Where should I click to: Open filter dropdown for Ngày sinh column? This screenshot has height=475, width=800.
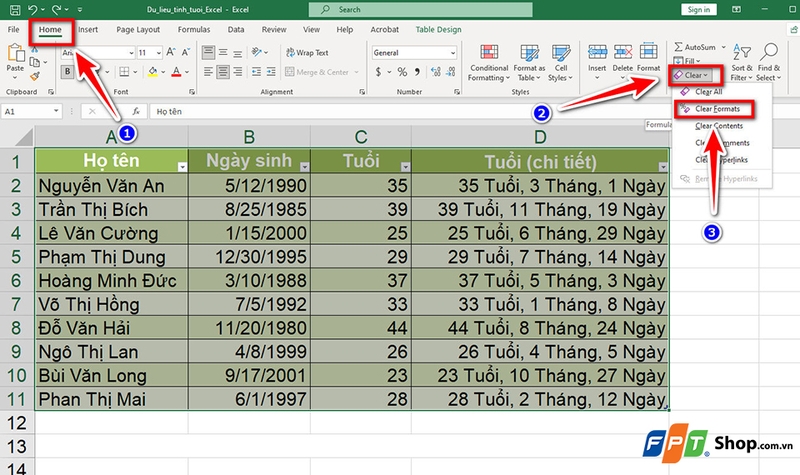tap(305, 167)
